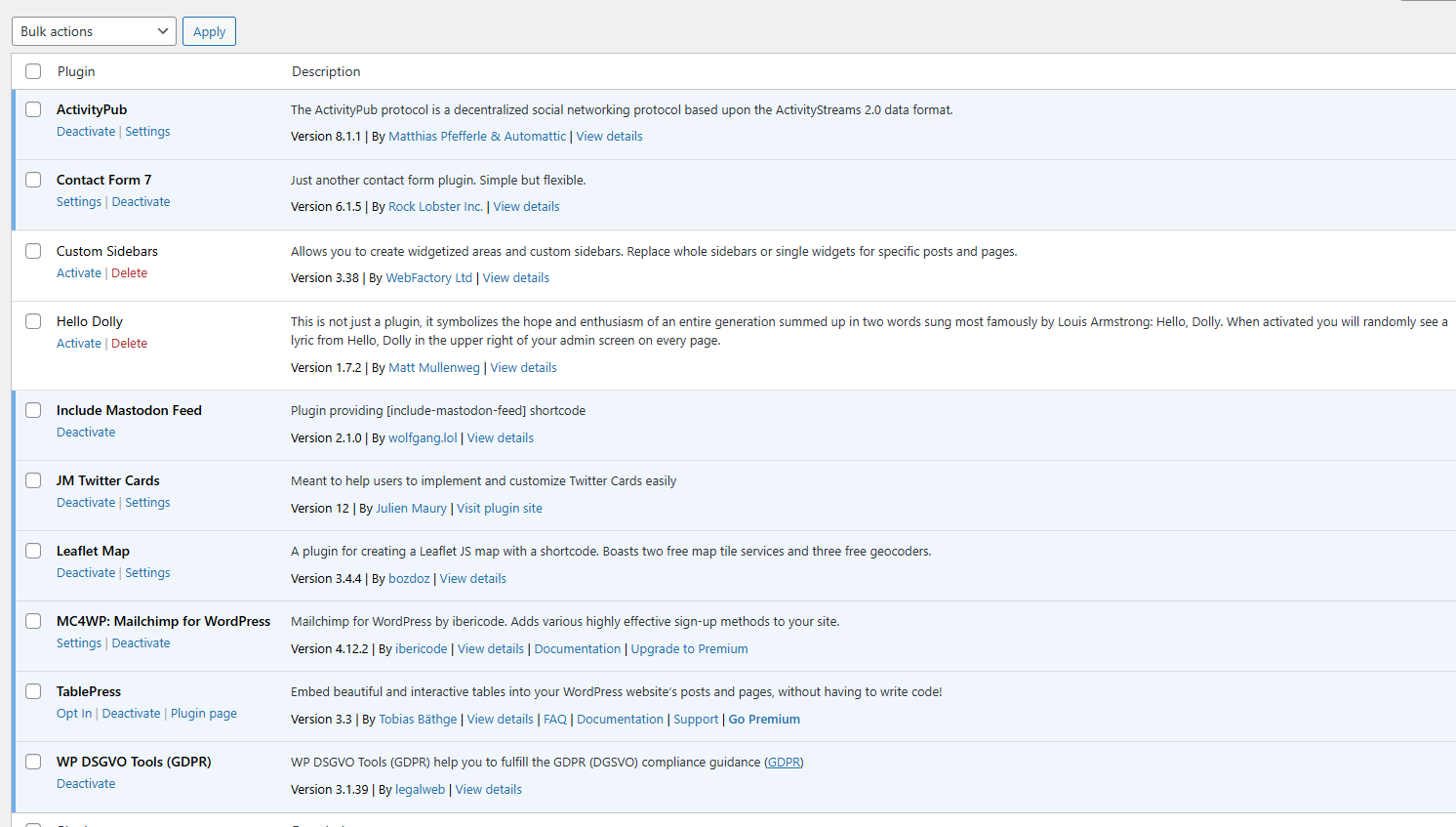Open the legalweb author link
The image size is (1456, 827).
click(420, 790)
